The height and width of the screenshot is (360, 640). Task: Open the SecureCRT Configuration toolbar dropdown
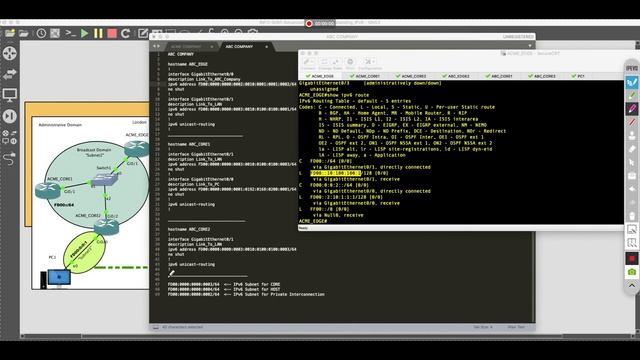[370, 63]
